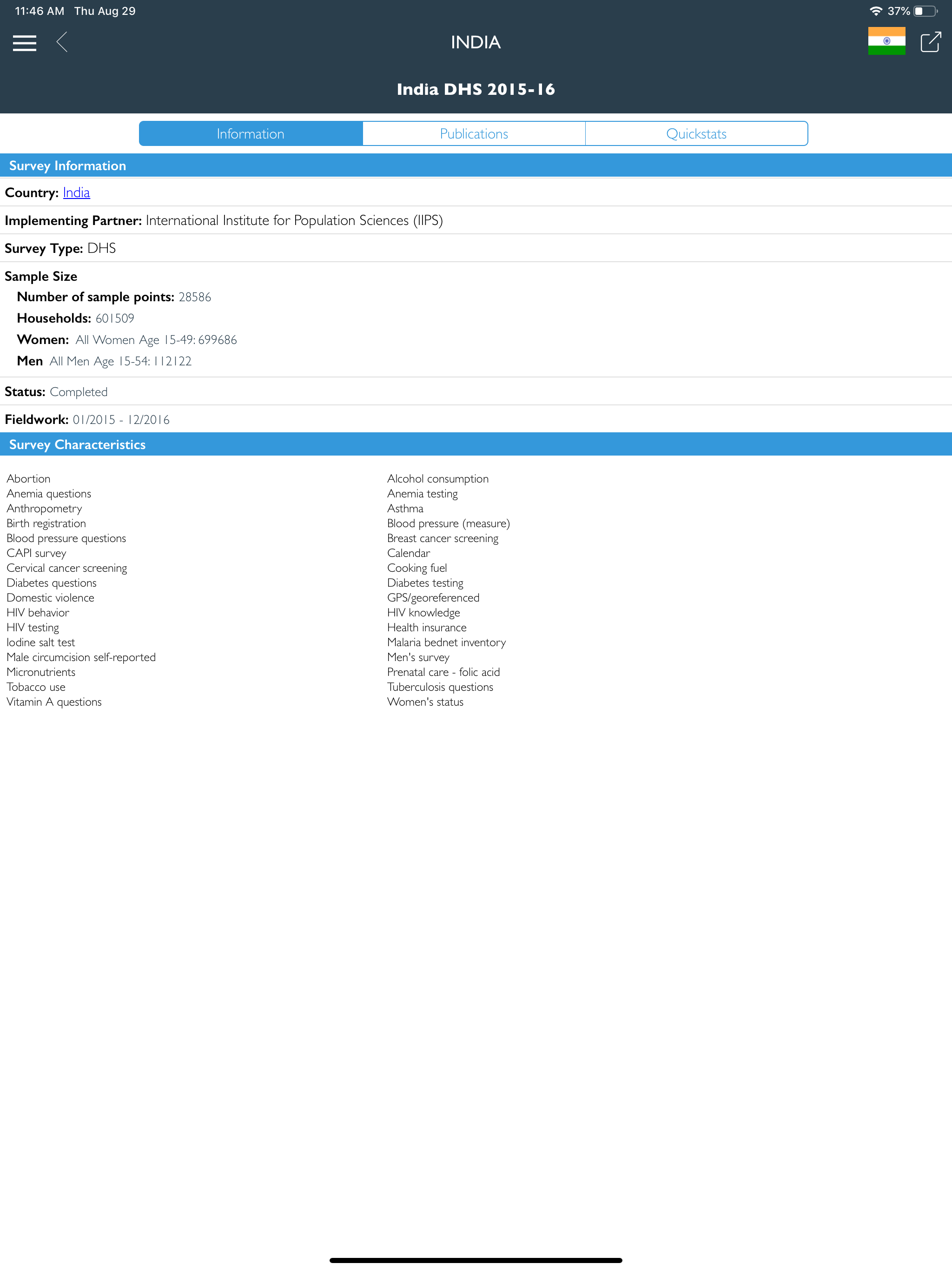Tap Prenatal care - folic acid item

point(443,672)
